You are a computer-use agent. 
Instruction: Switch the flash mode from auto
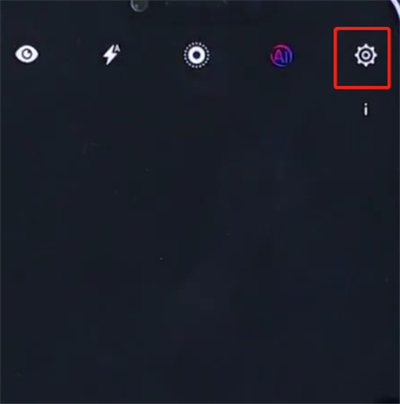pyautogui.click(x=111, y=55)
